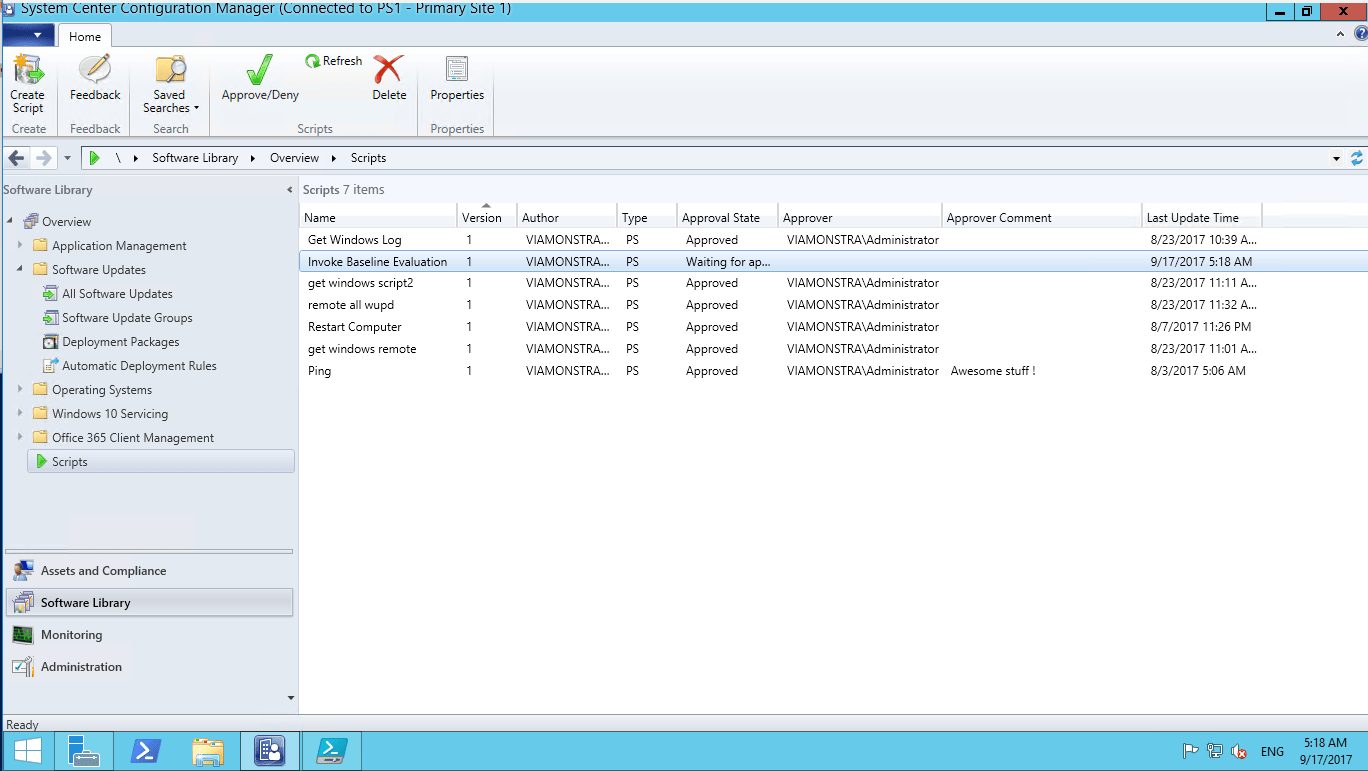The height and width of the screenshot is (771, 1368).
Task: Collapse the Overview tree node
Action: 10,221
